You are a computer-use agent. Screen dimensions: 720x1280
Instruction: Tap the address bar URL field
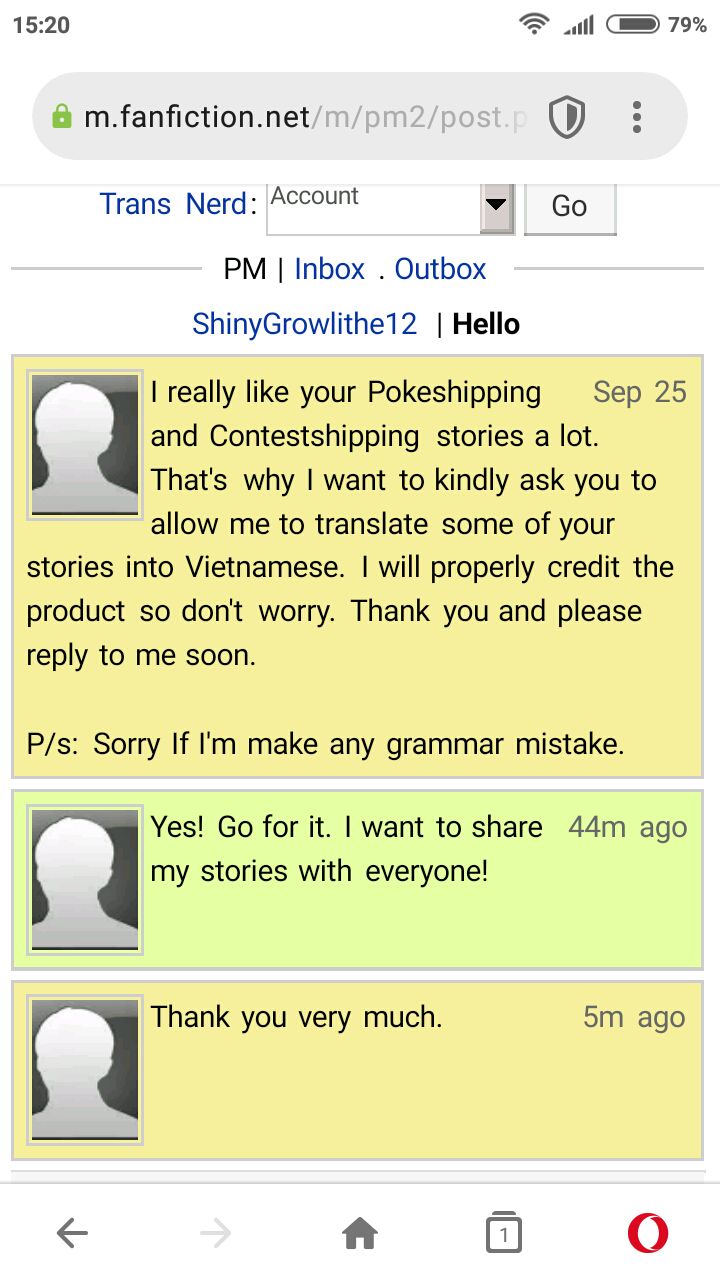pyautogui.click(x=300, y=118)
